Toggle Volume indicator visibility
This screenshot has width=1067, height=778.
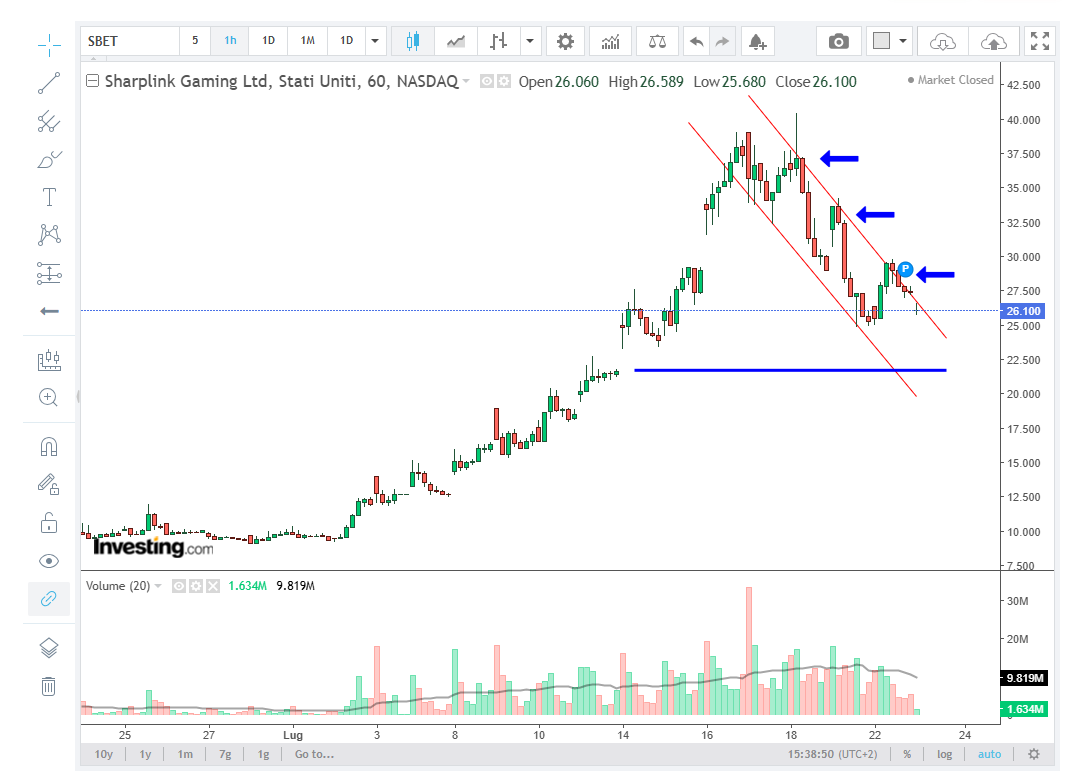pyautogui.click(x=179, y=586)
